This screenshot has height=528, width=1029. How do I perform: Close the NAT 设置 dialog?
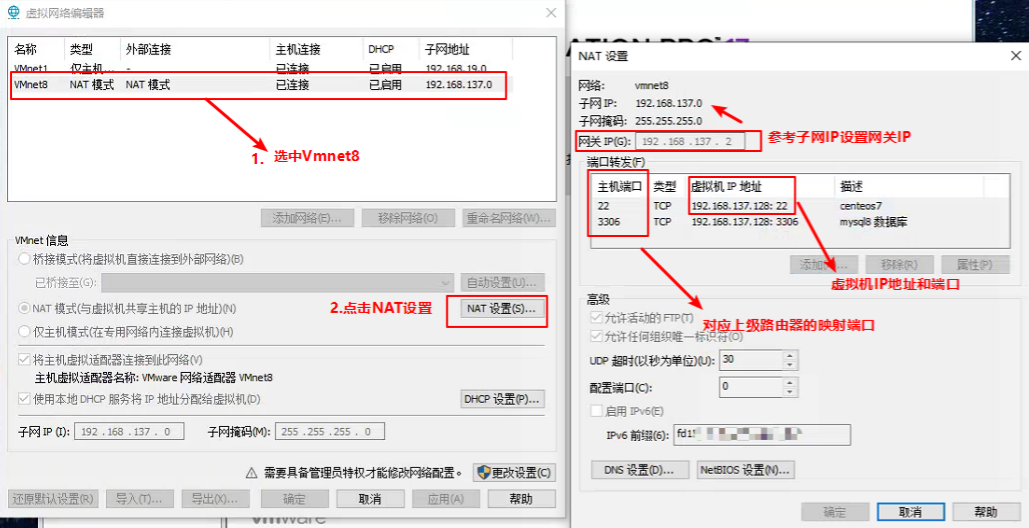(1015, 56)
